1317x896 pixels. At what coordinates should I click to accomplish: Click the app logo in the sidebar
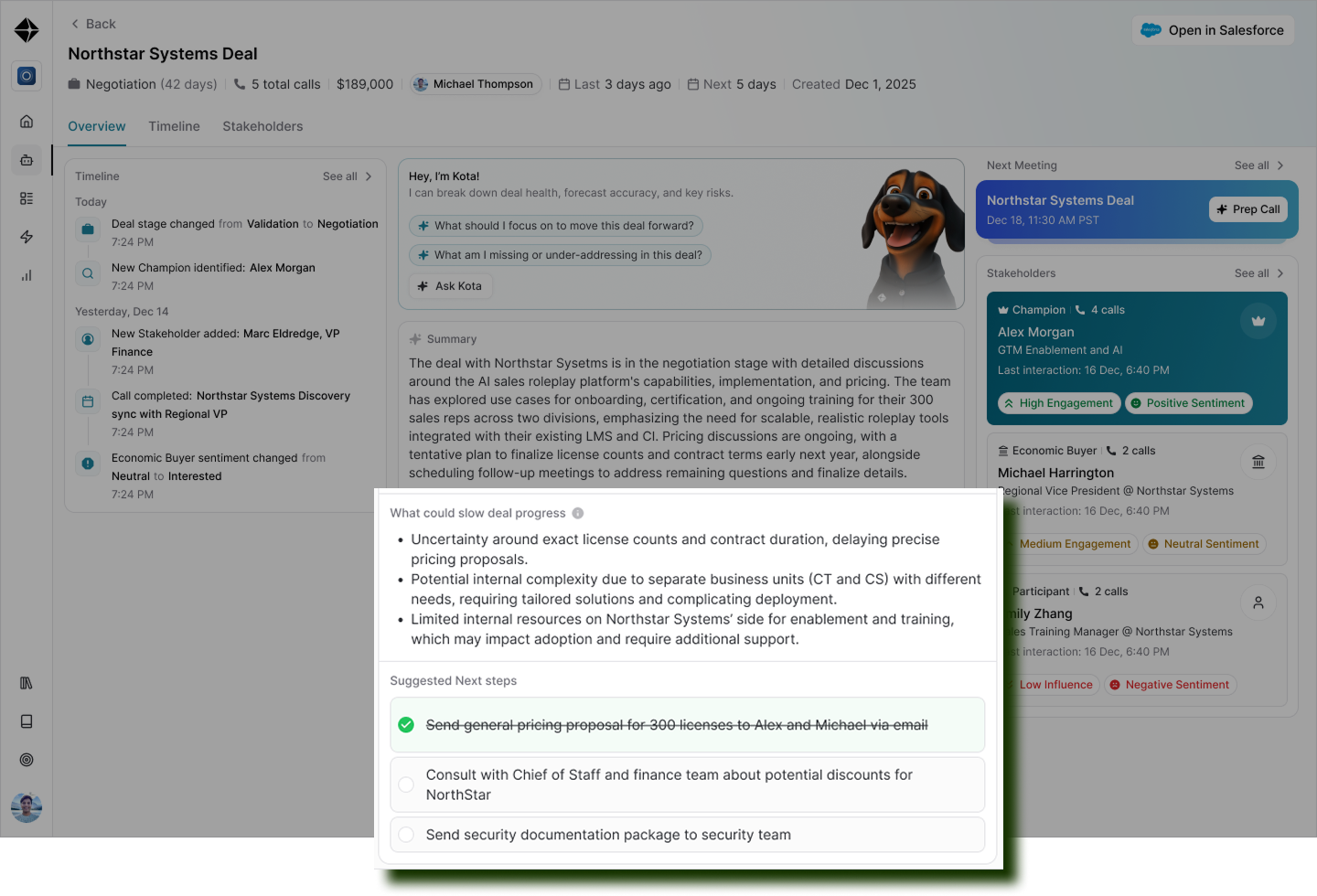coord(27,30)
